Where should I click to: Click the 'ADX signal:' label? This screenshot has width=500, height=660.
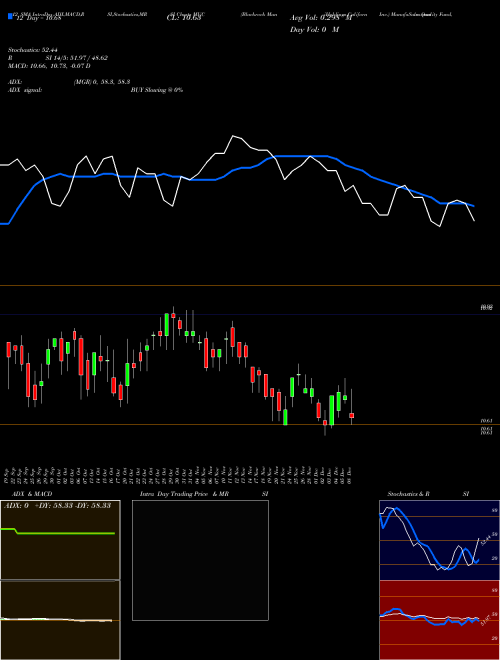pos(25,90)
